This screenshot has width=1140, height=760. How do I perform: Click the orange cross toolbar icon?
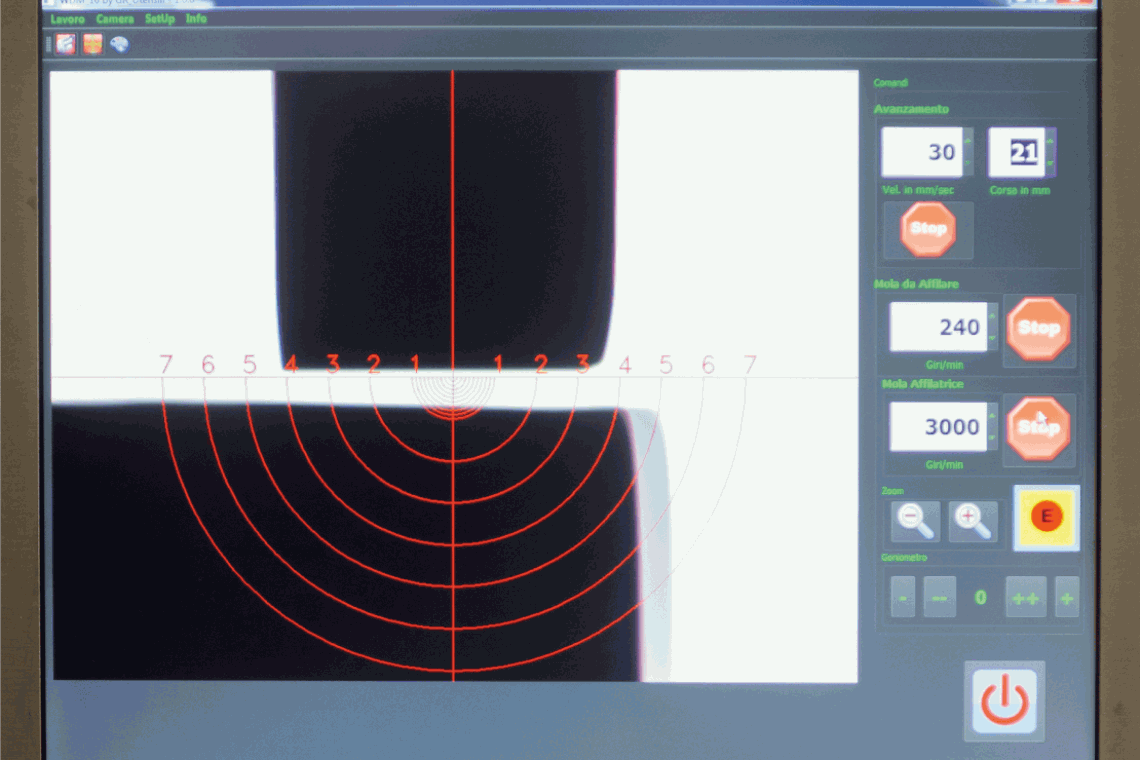click(92, 44)
